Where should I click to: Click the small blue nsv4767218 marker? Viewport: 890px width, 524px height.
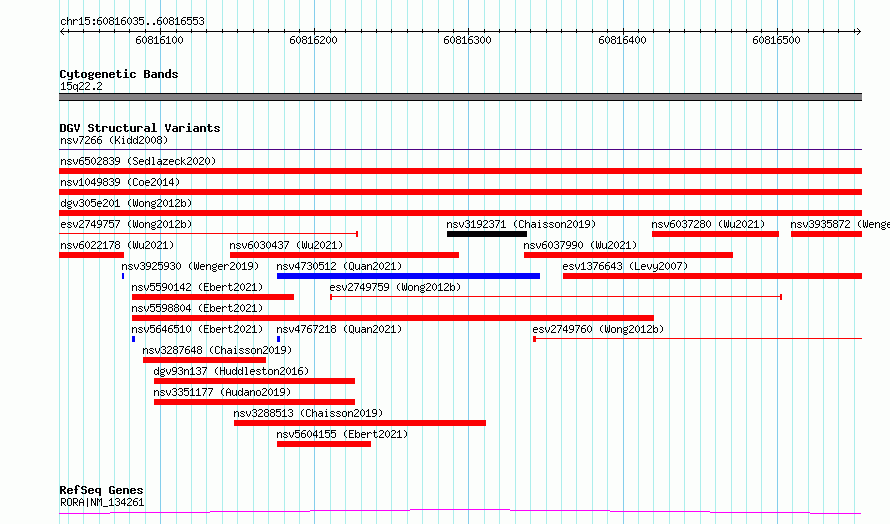pyautogui.click(x=278, y=339)
